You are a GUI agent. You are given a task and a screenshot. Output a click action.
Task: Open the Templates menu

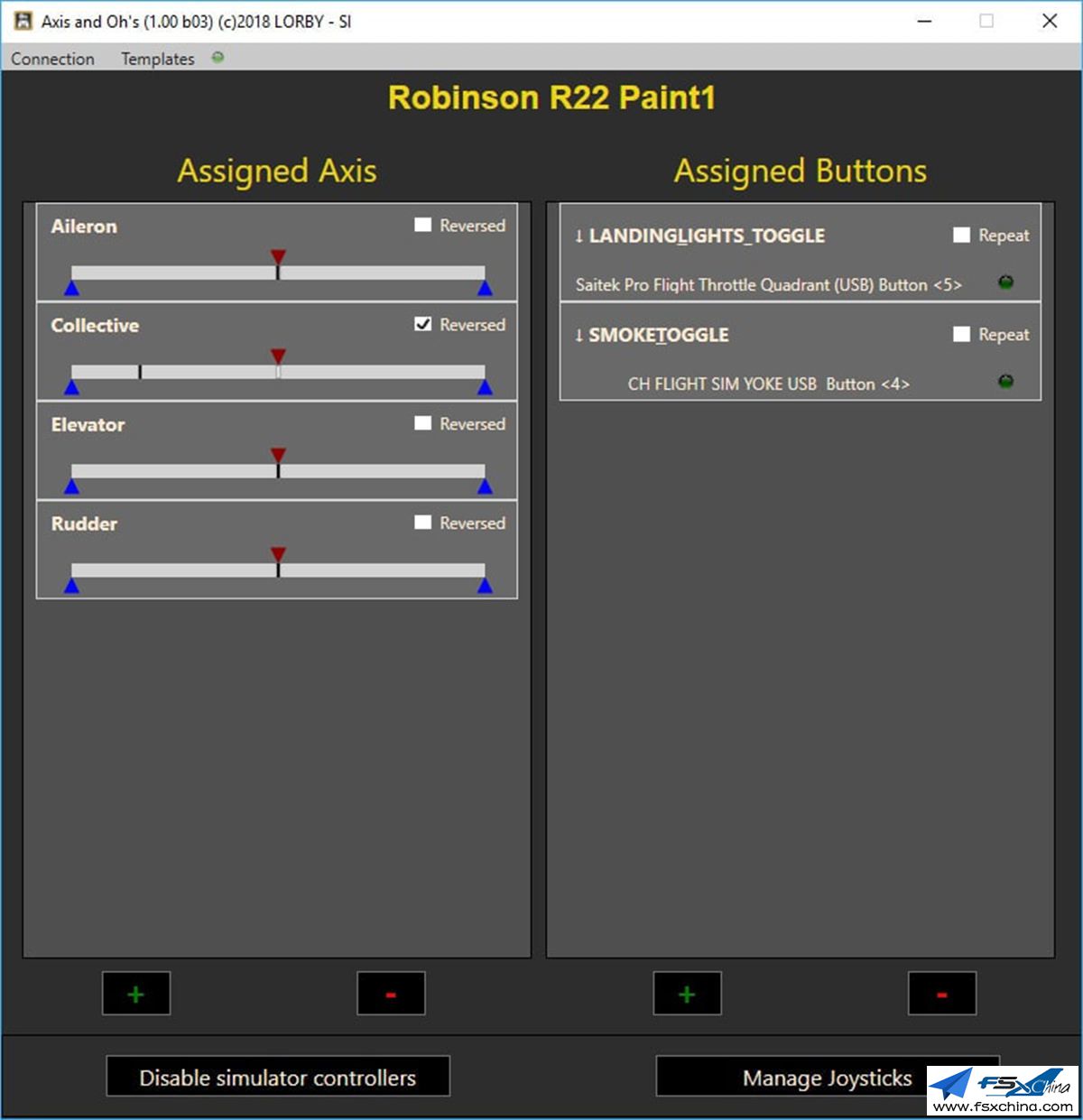point(157,58)
